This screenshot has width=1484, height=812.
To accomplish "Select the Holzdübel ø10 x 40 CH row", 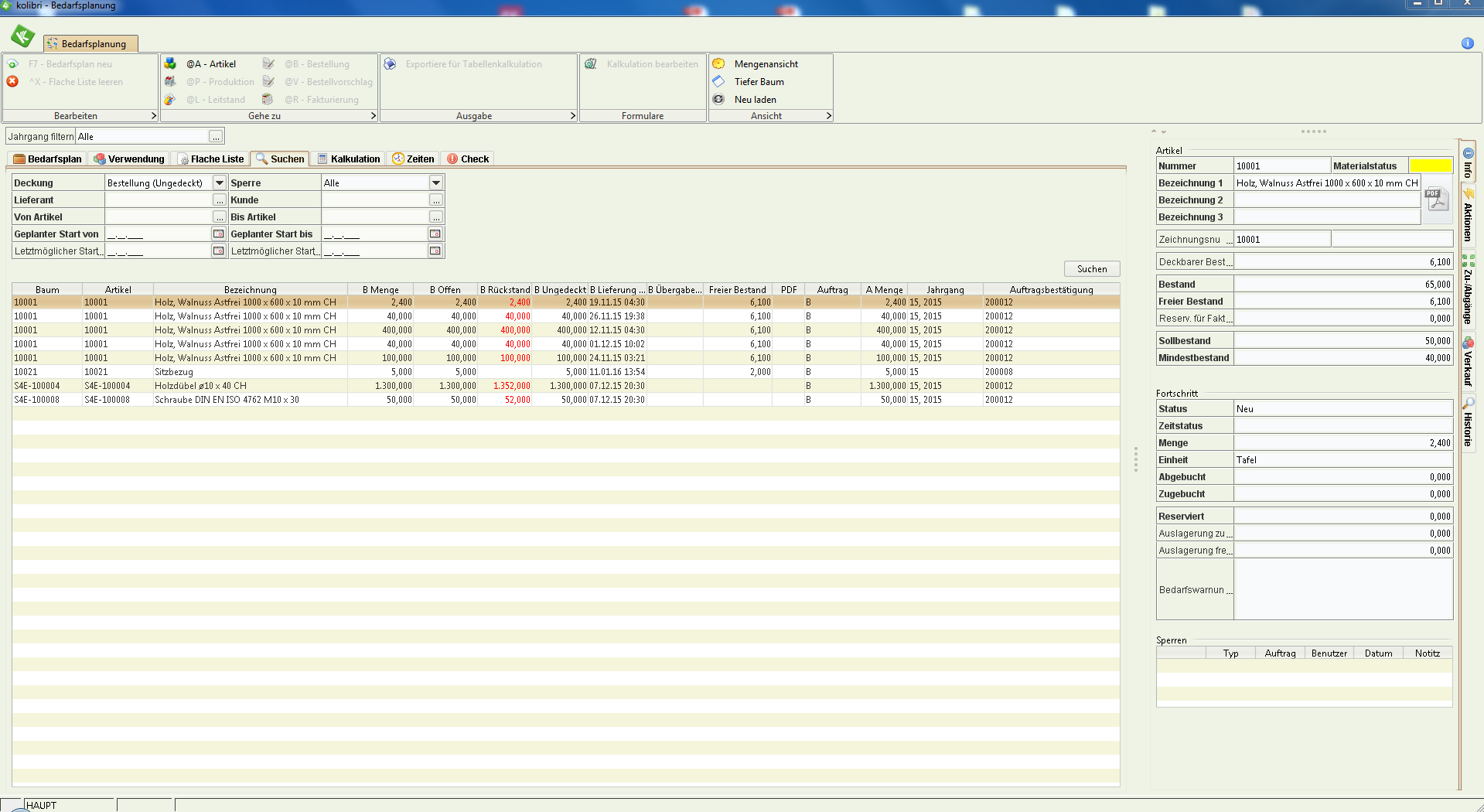I will click(x=566, y=386).
